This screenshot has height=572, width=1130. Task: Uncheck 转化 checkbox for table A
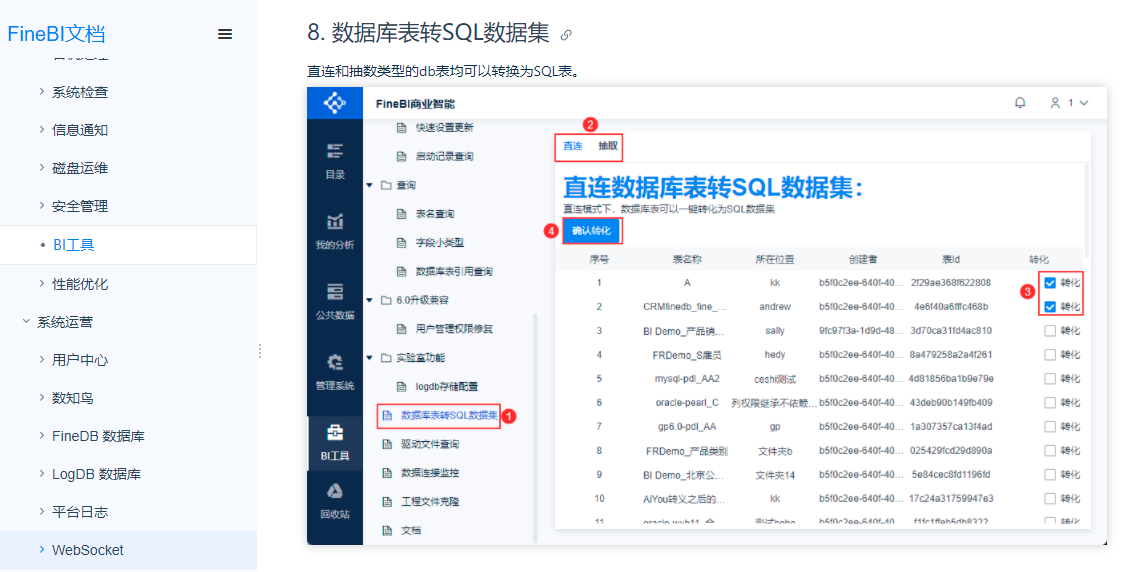pos(1050,283)
